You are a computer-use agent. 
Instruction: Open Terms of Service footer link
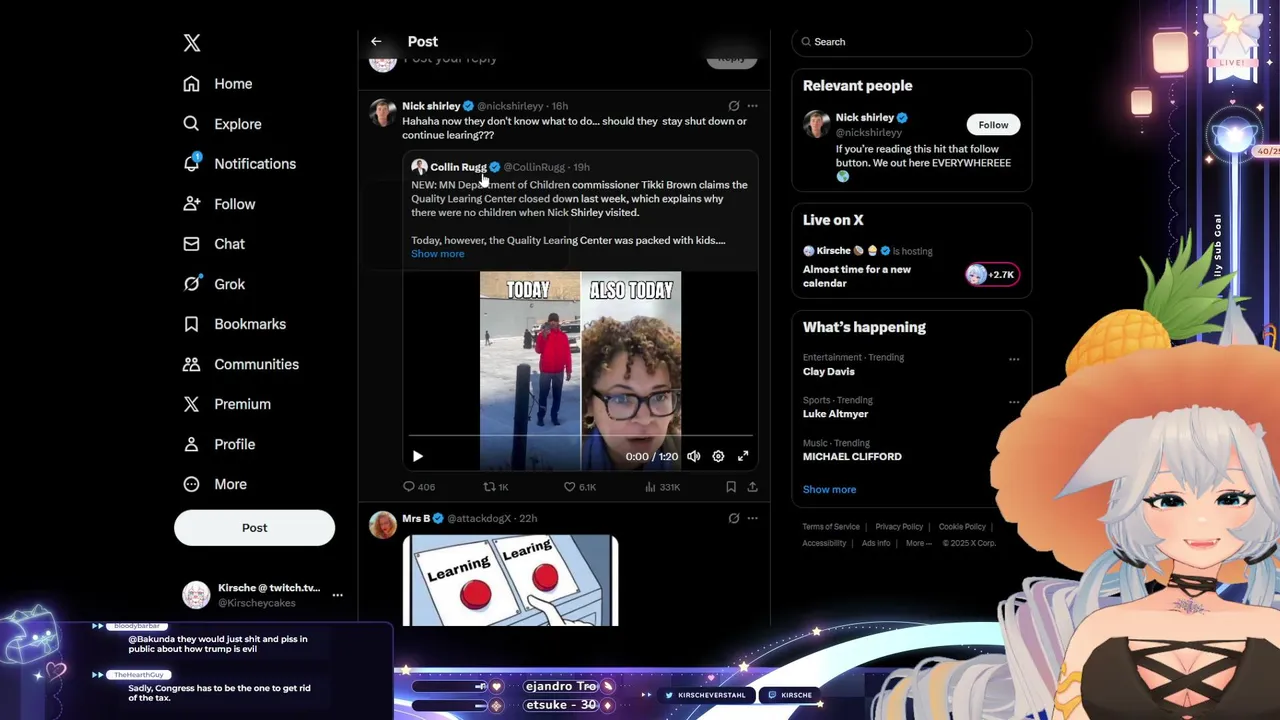(831, 527)
